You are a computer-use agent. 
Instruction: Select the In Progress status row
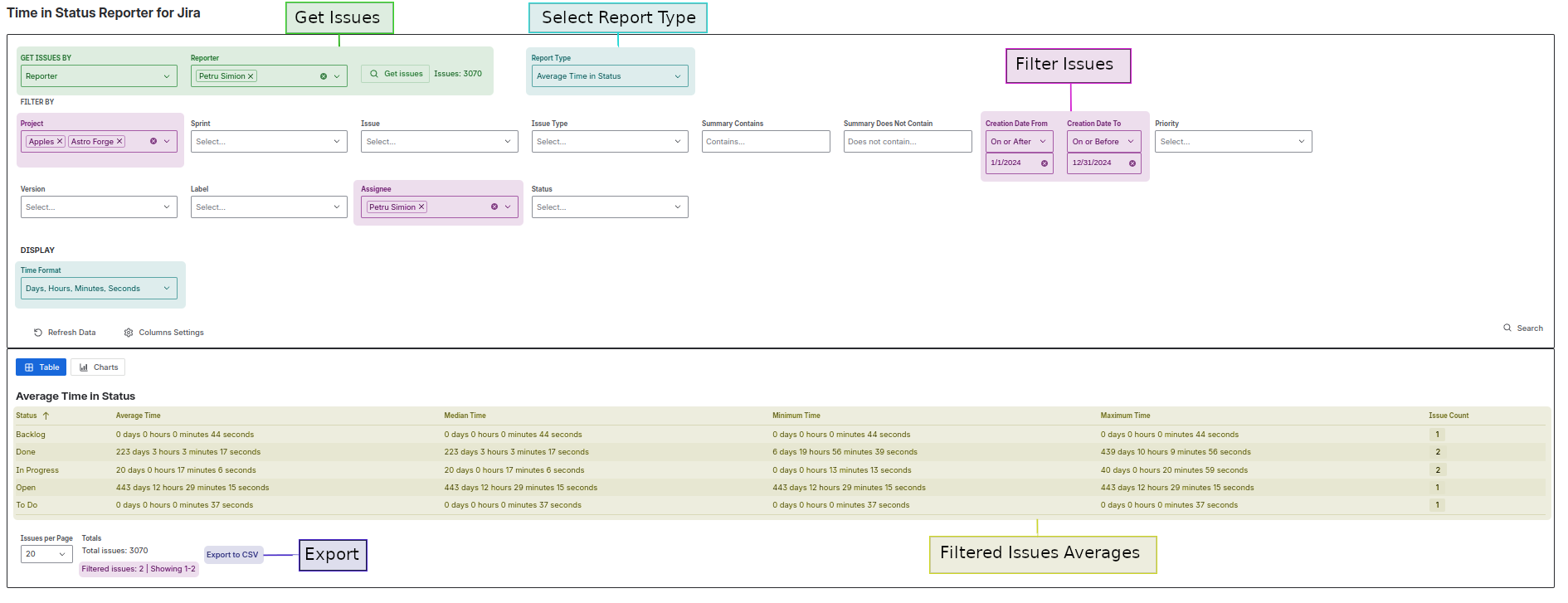(782, 470)
